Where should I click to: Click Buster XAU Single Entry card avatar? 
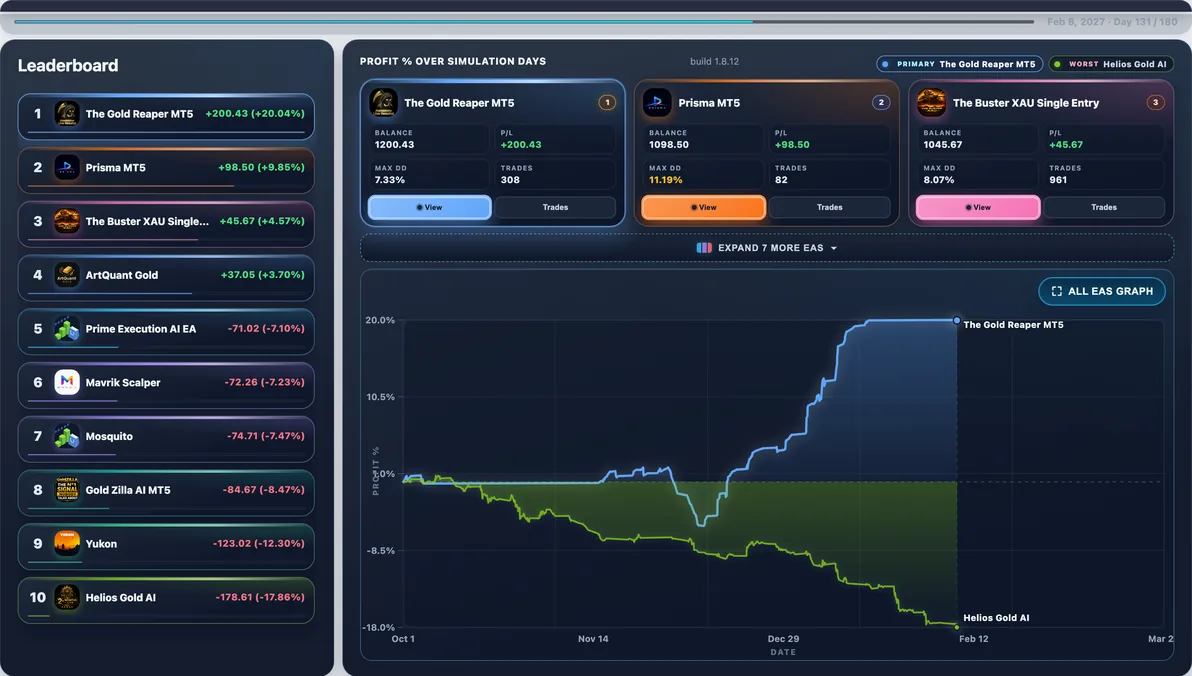pyautogui.click(x=931, y=103)
